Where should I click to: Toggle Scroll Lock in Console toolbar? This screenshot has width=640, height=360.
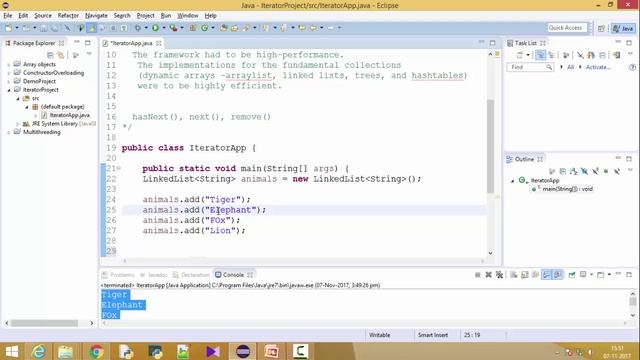524,275
